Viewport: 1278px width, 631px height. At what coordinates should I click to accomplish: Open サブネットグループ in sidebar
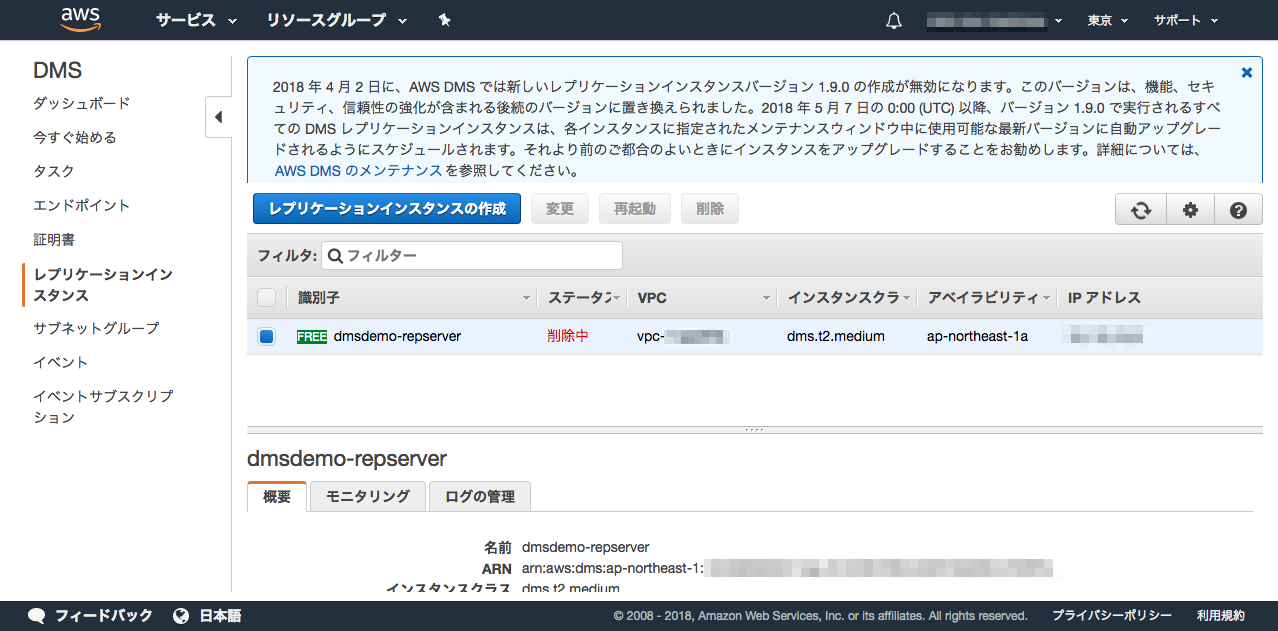point(96,328)
